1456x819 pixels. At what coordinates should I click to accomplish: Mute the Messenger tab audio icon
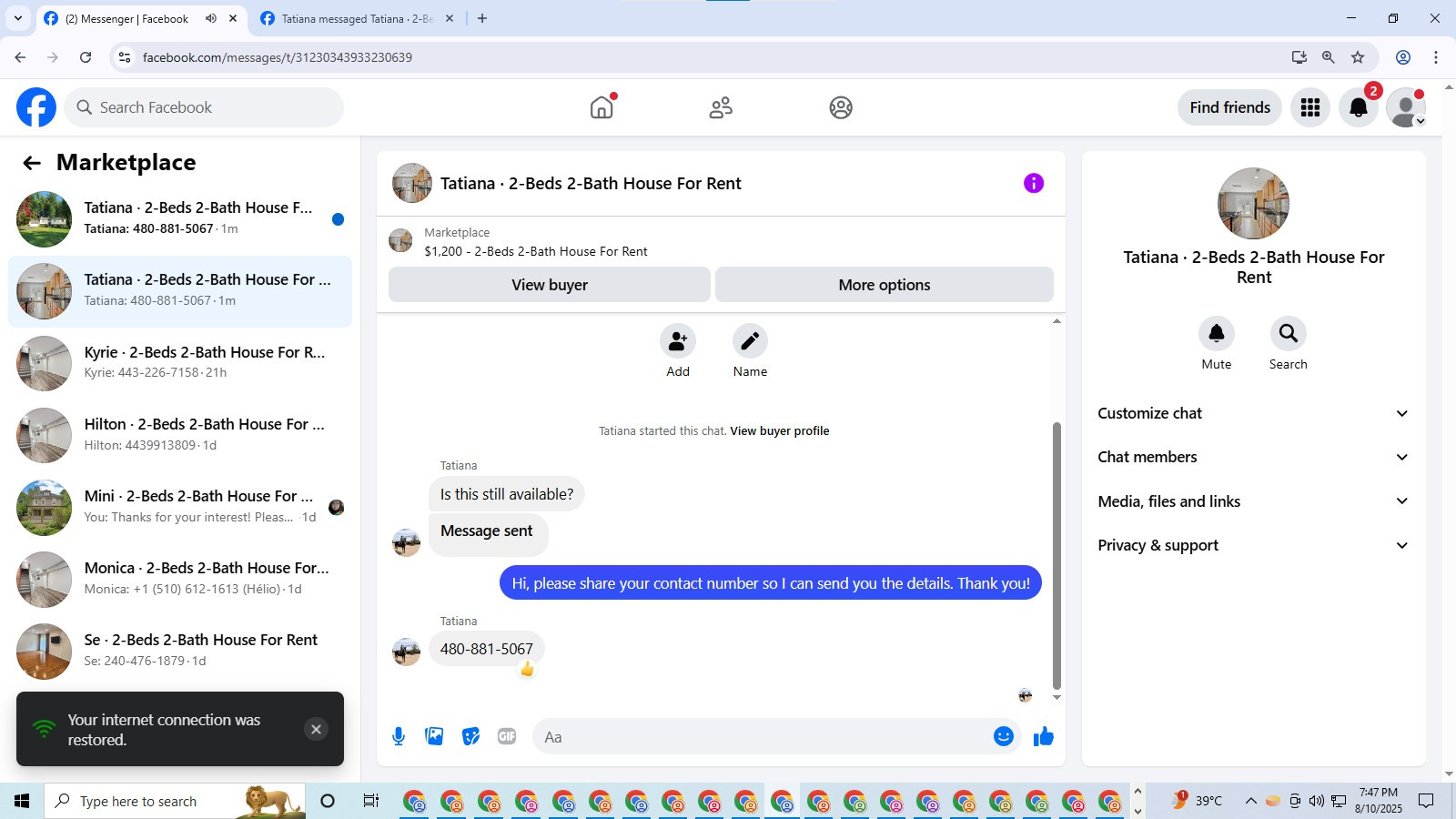(211, 18)
